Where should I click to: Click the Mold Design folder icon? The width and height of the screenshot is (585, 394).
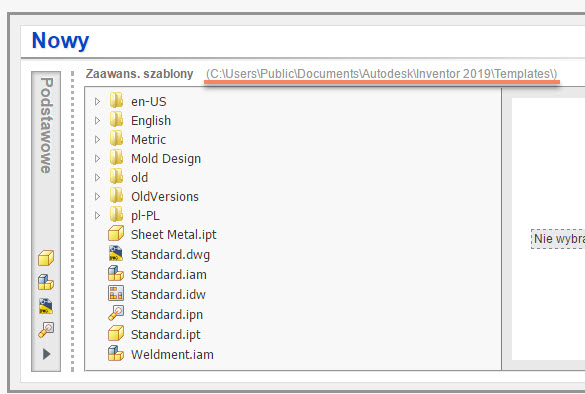(116, 157)
